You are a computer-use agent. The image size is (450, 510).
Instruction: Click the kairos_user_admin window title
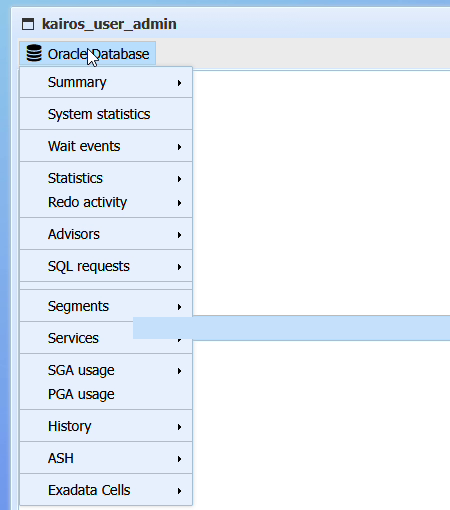[x=109, y=24]
